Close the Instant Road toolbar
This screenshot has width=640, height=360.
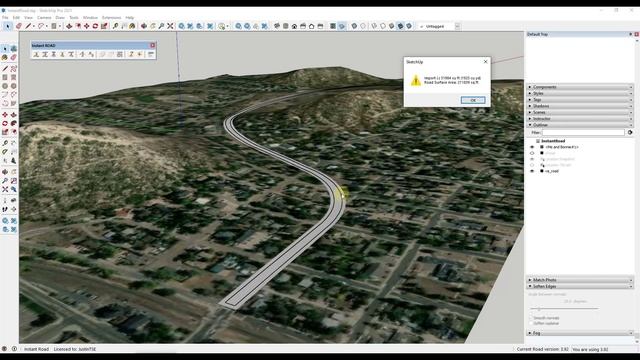[x=153, y=45]
